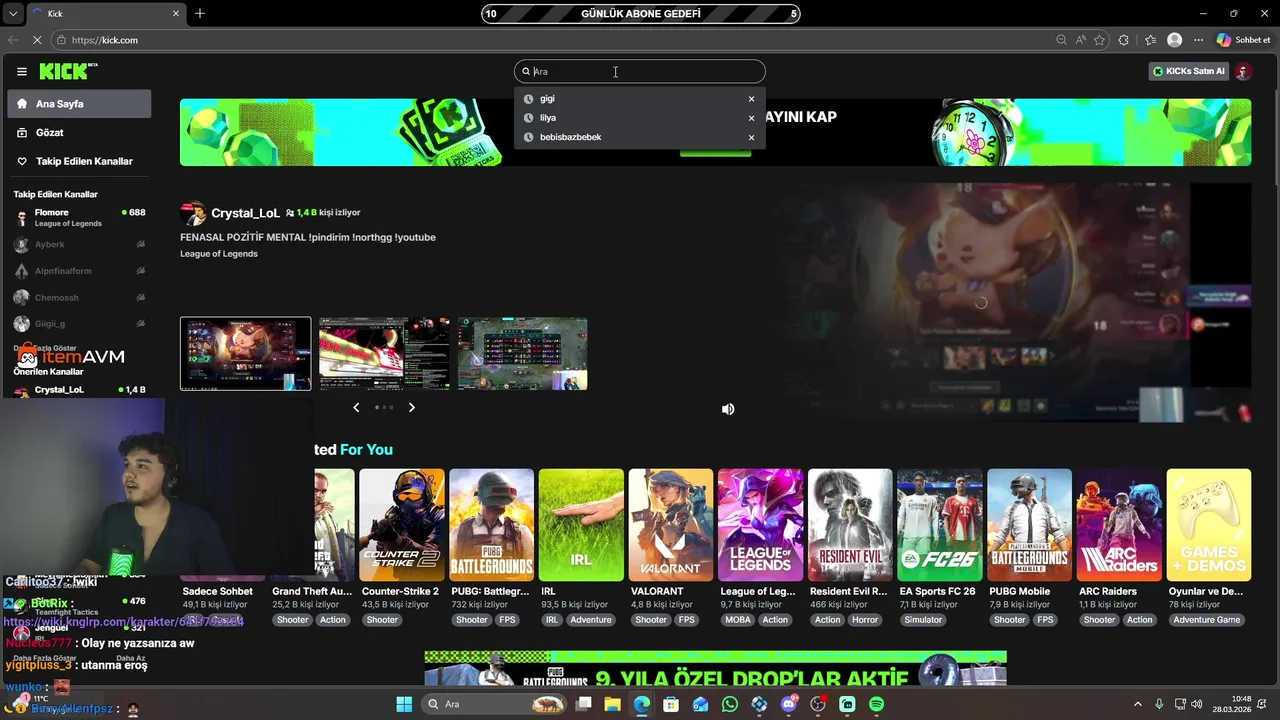
Task: Click Adventure tag under IRL
Action: pos(591,620)
